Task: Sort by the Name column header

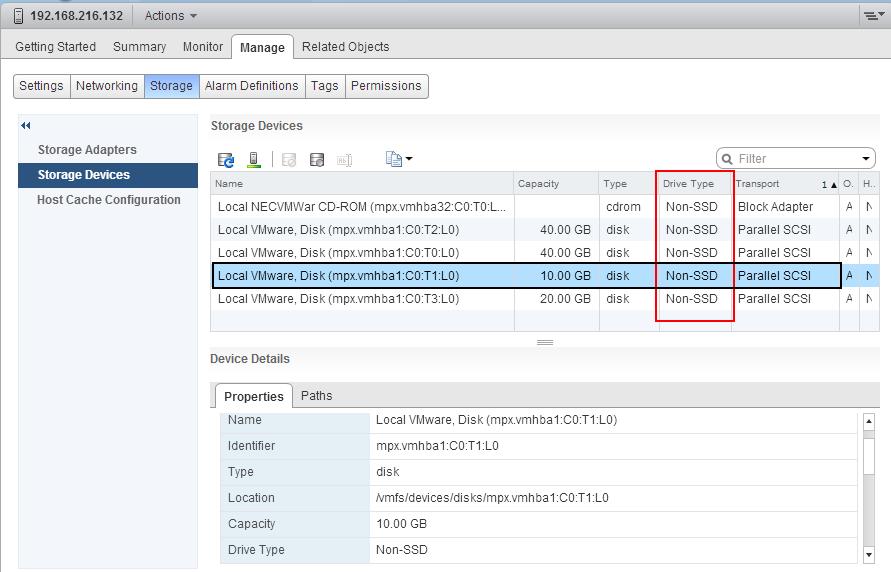Action: coord(362,183)
